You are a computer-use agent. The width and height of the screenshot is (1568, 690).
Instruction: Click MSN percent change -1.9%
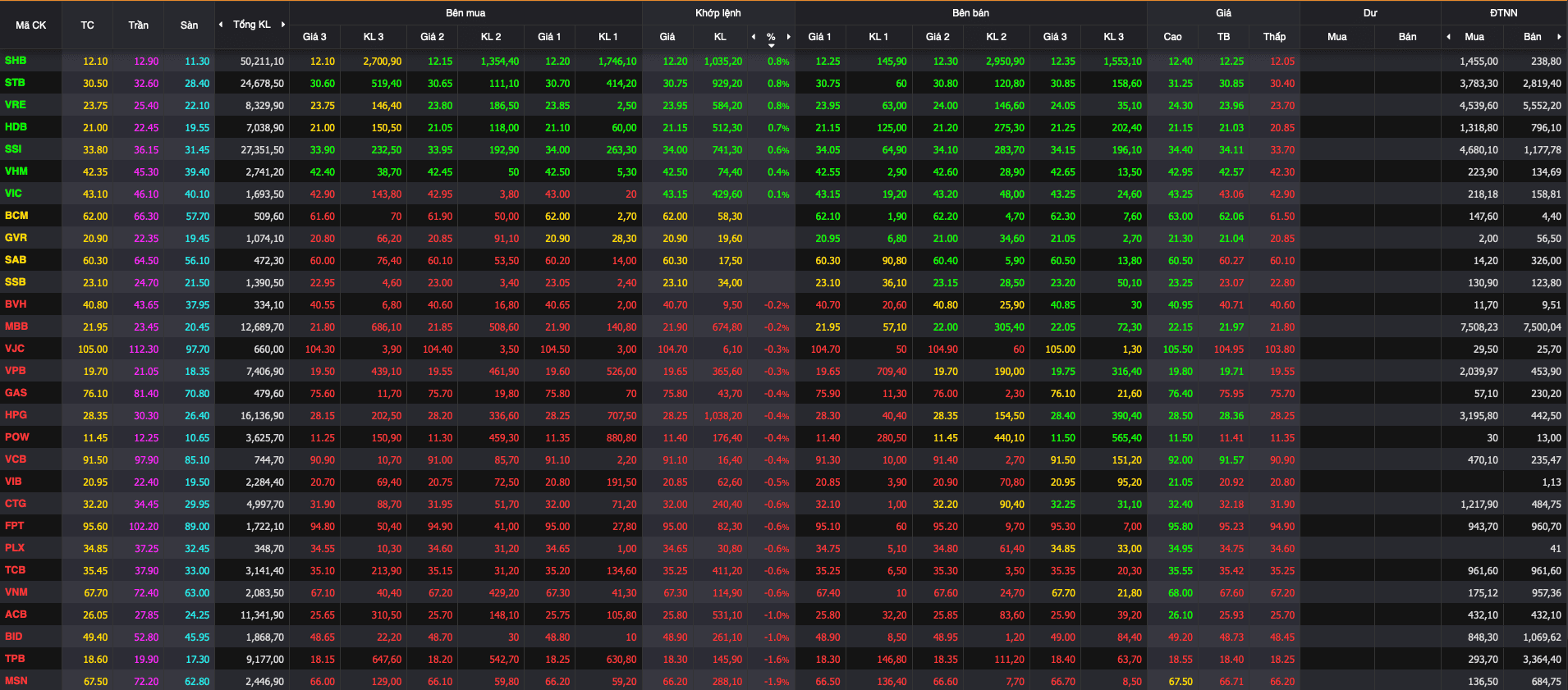tap(777, 682)
